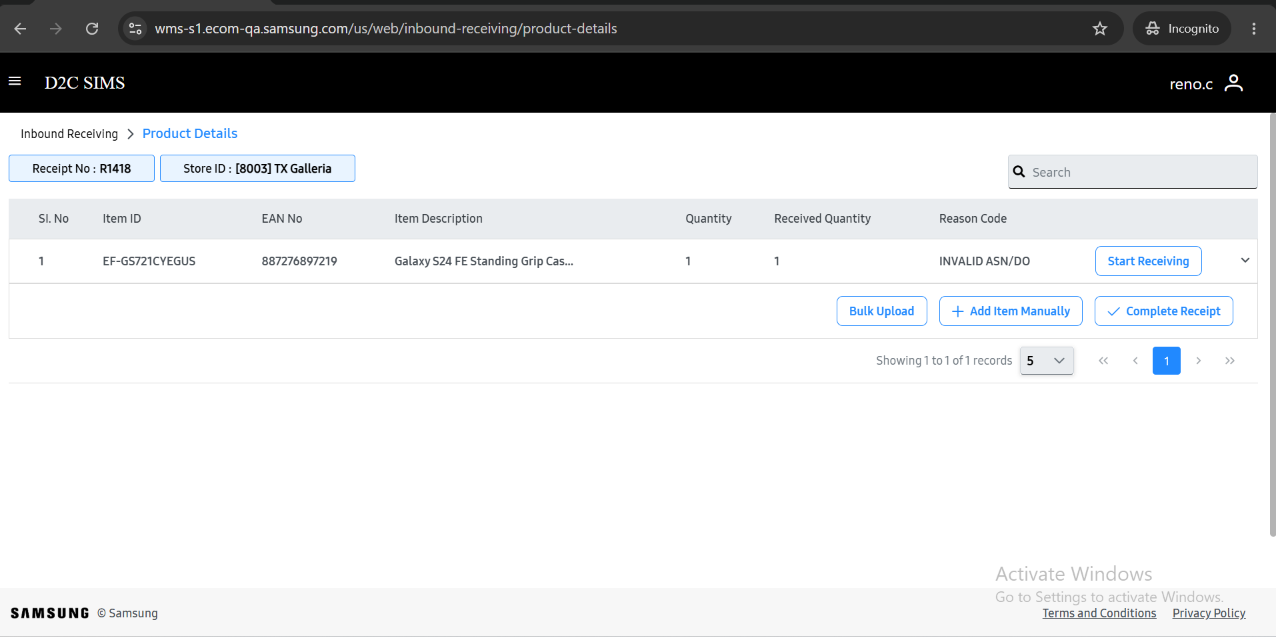Open the hamburger navigation menu

(15, 81)
